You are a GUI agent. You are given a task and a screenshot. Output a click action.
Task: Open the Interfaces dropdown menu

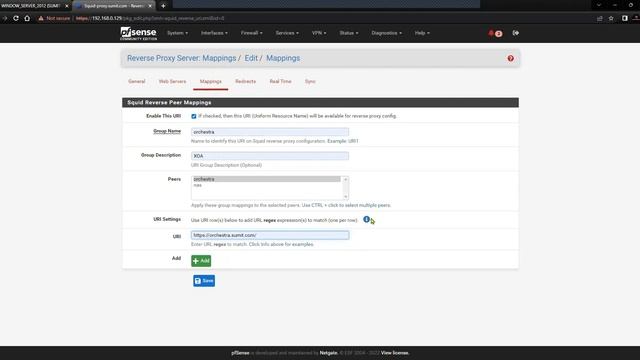click(214, 33)
